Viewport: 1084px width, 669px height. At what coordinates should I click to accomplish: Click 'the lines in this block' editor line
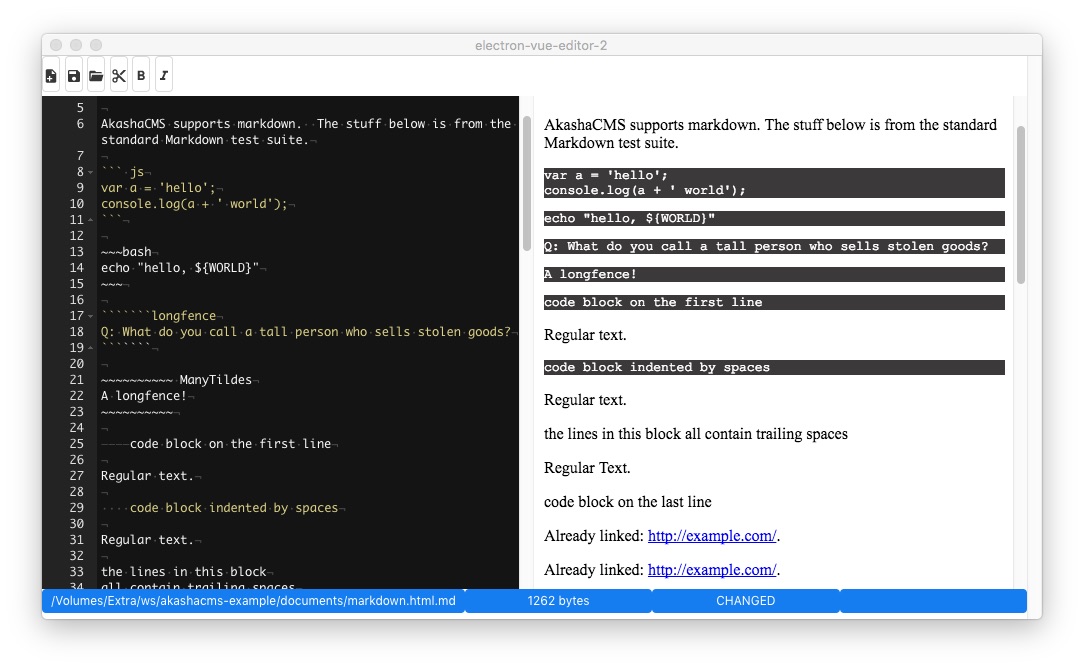(x=184, y=572)
